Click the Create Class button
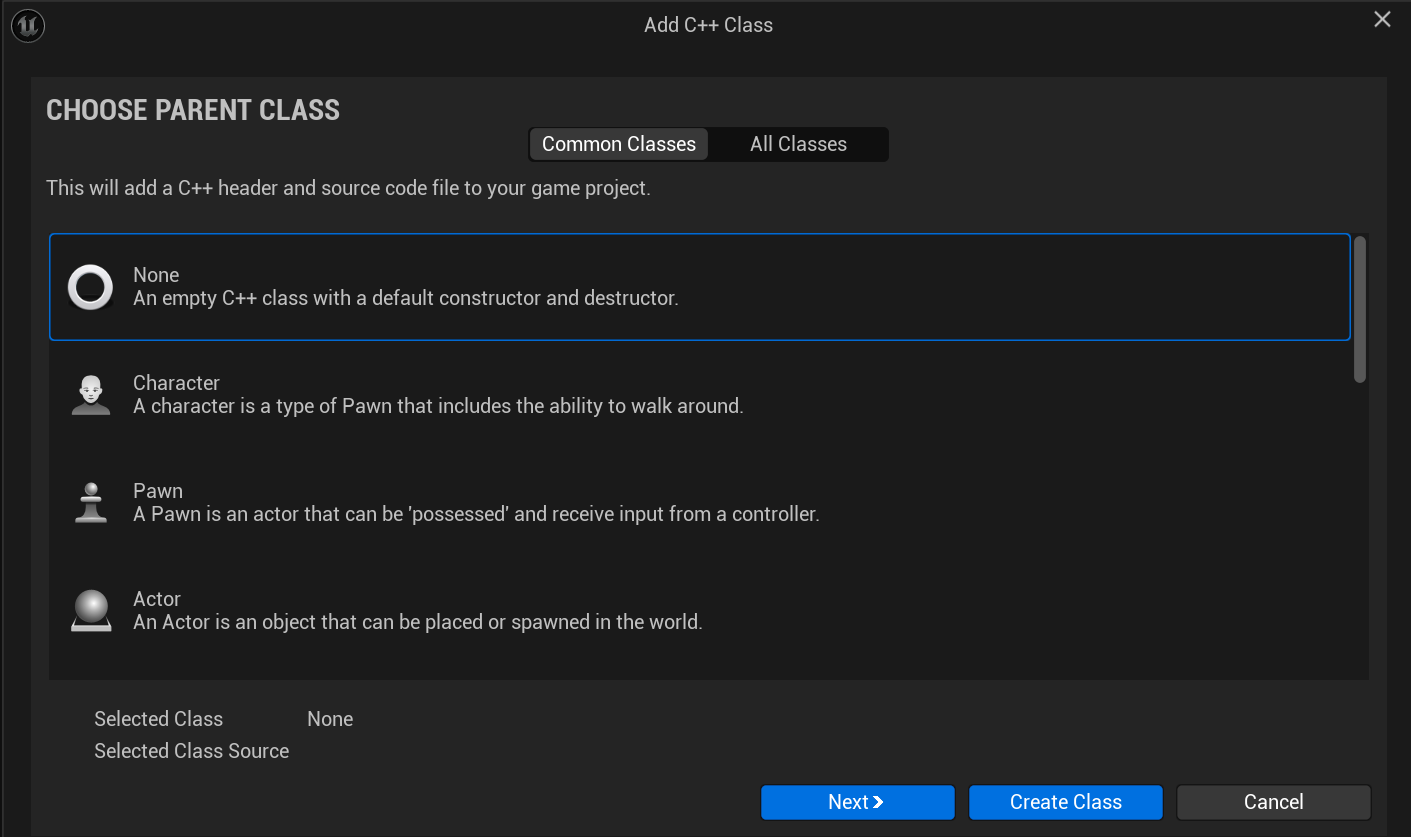The width and height of the screenshot is (1411, 837). pyautogui.click(x=1065, y=802)
